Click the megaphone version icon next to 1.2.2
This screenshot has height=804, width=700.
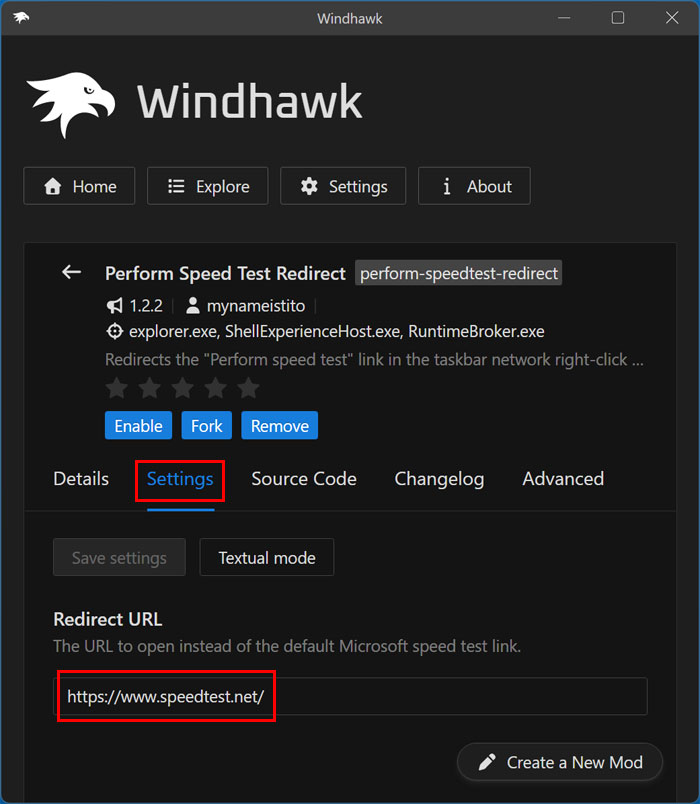[114, 306]
